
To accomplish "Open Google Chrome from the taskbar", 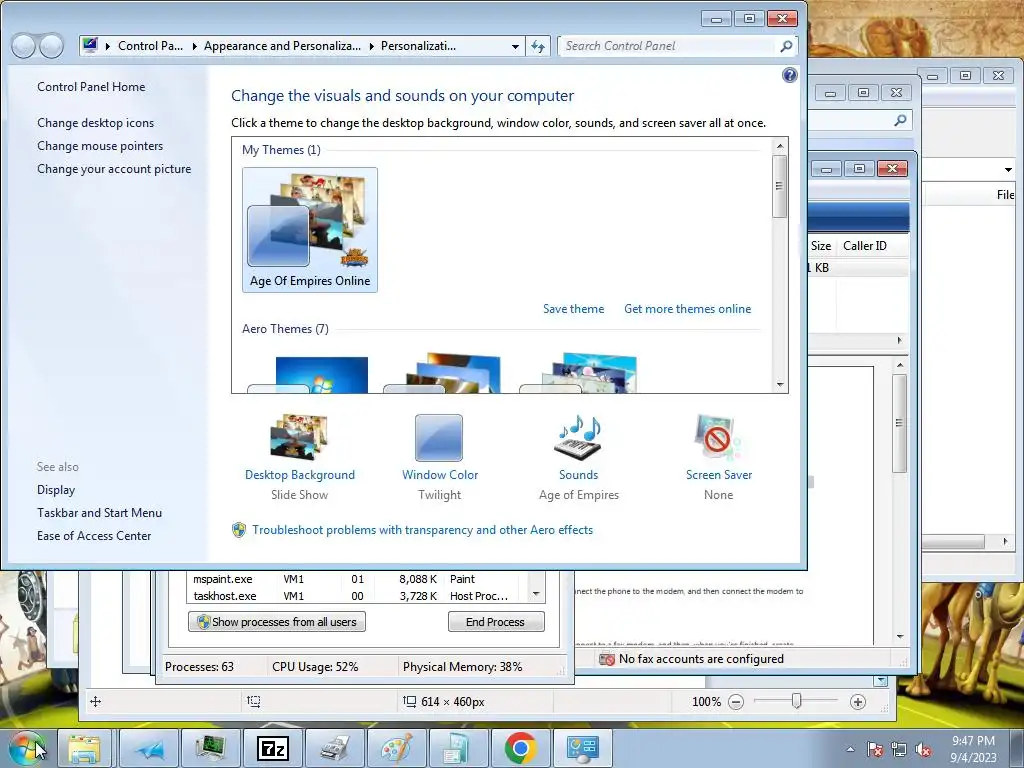I will [520, 748].
